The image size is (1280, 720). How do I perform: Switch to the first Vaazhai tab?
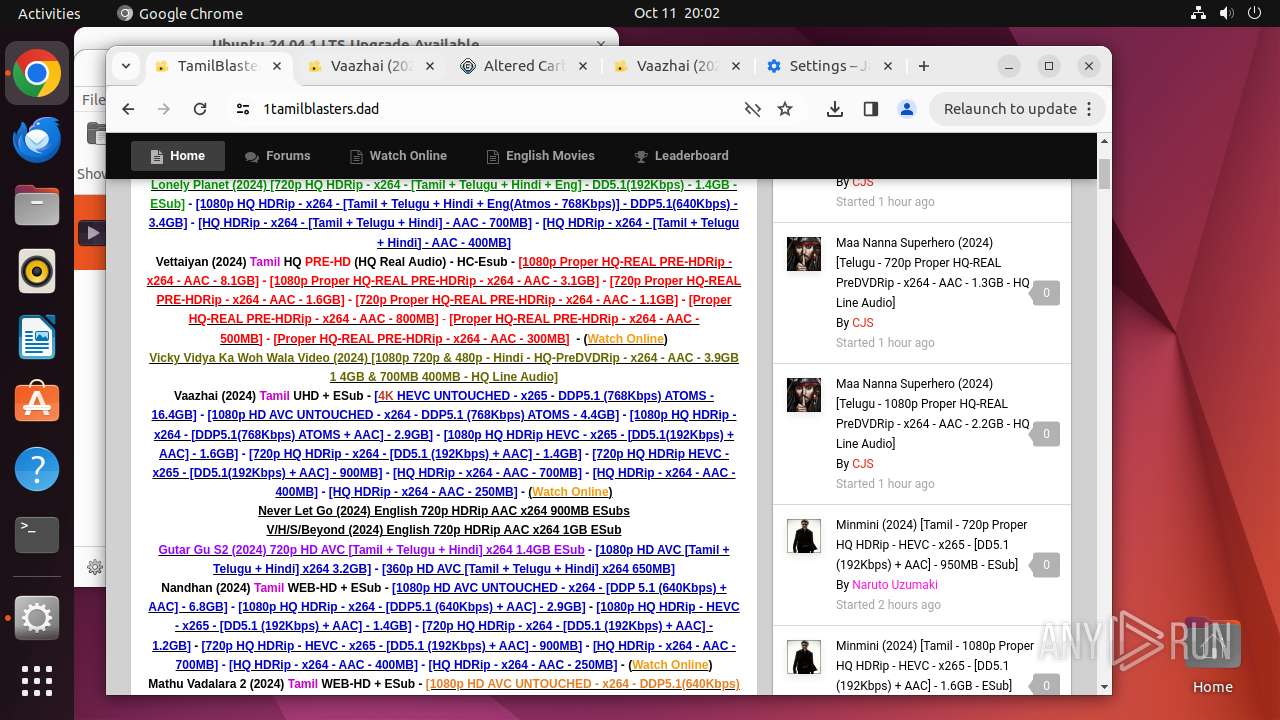pos(371,66)
